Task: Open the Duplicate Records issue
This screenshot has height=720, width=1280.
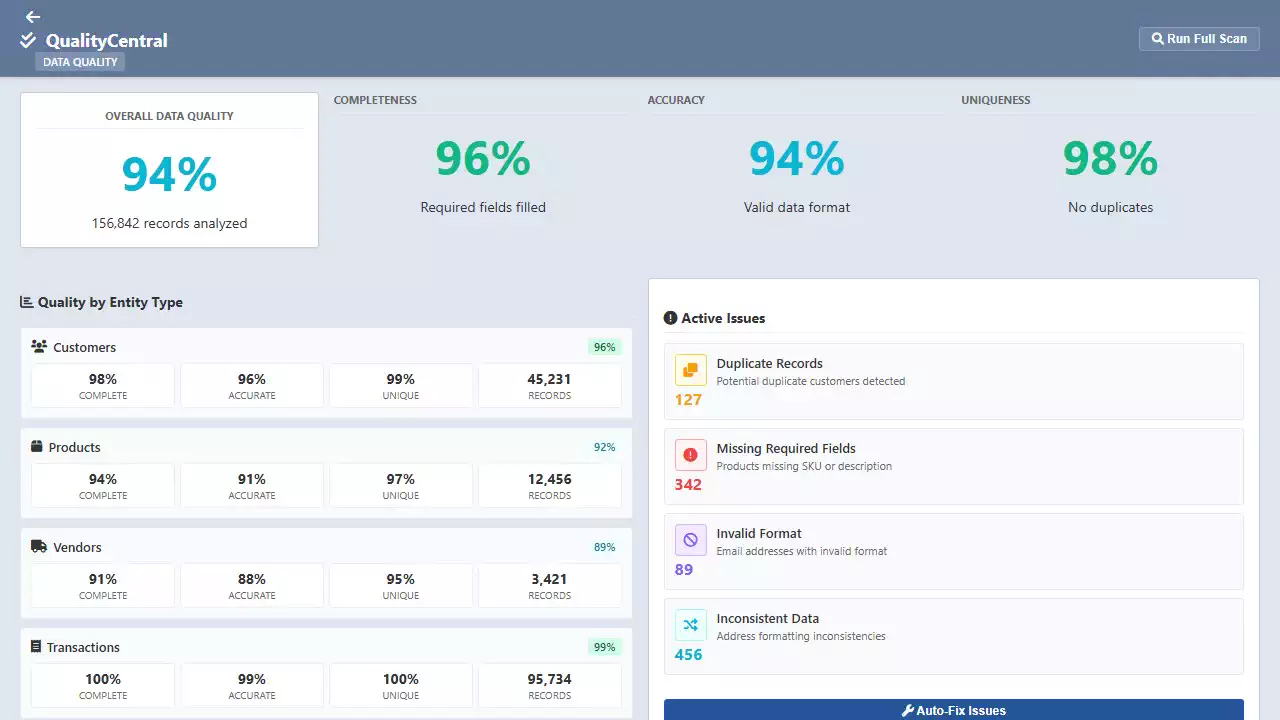Action: (x=953, y=381)
